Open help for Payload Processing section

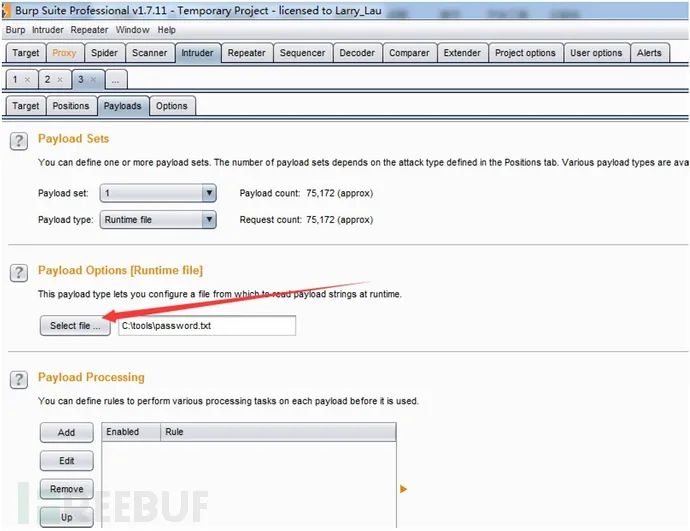point(18,380)
